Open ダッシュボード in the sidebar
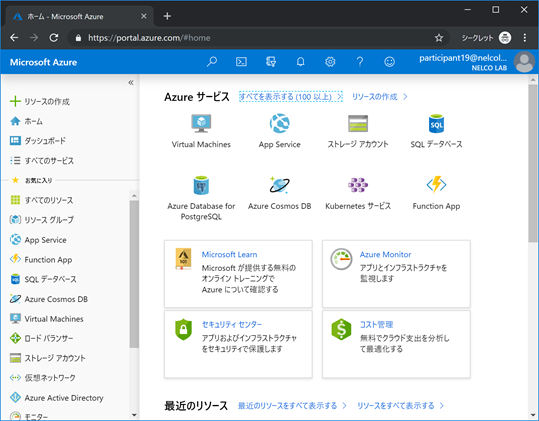 click(38, 141)
